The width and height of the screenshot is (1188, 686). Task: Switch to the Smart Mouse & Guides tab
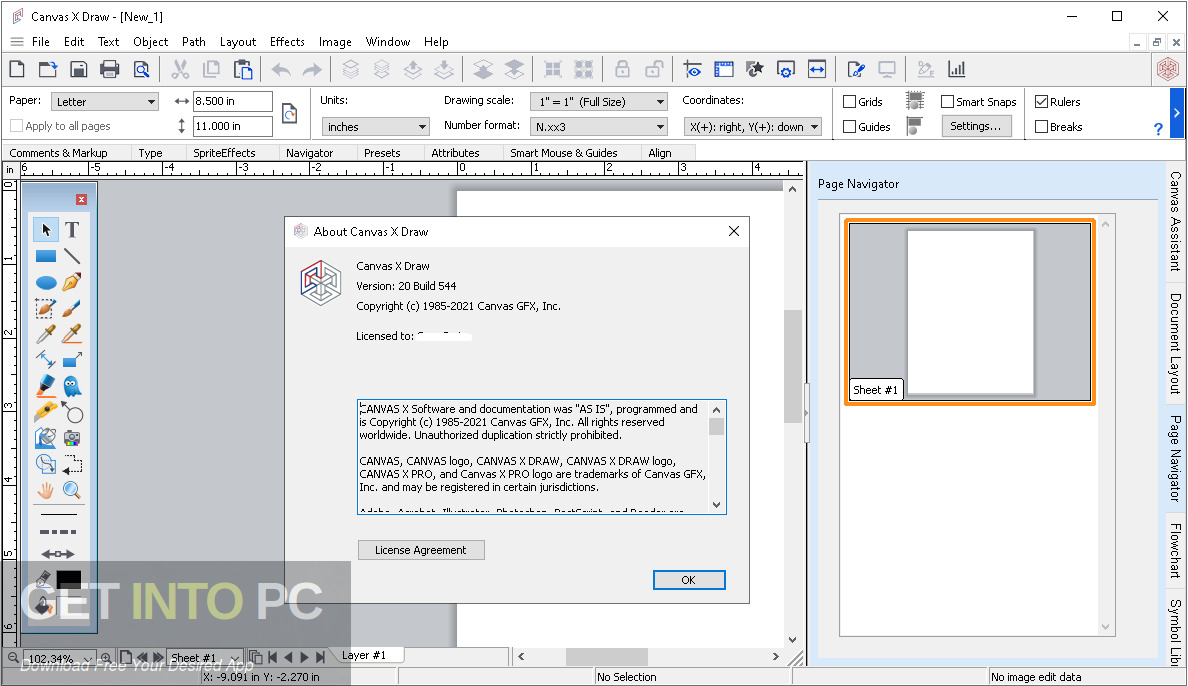point(563,152)
